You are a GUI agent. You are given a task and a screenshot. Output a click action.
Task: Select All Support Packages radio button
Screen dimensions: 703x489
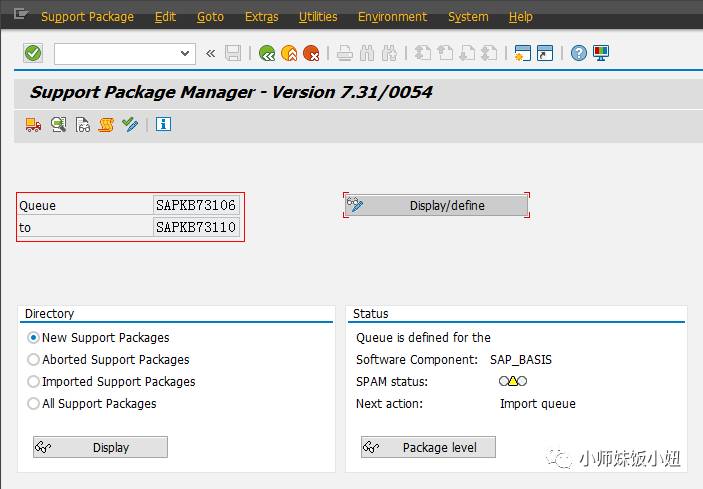34,404
